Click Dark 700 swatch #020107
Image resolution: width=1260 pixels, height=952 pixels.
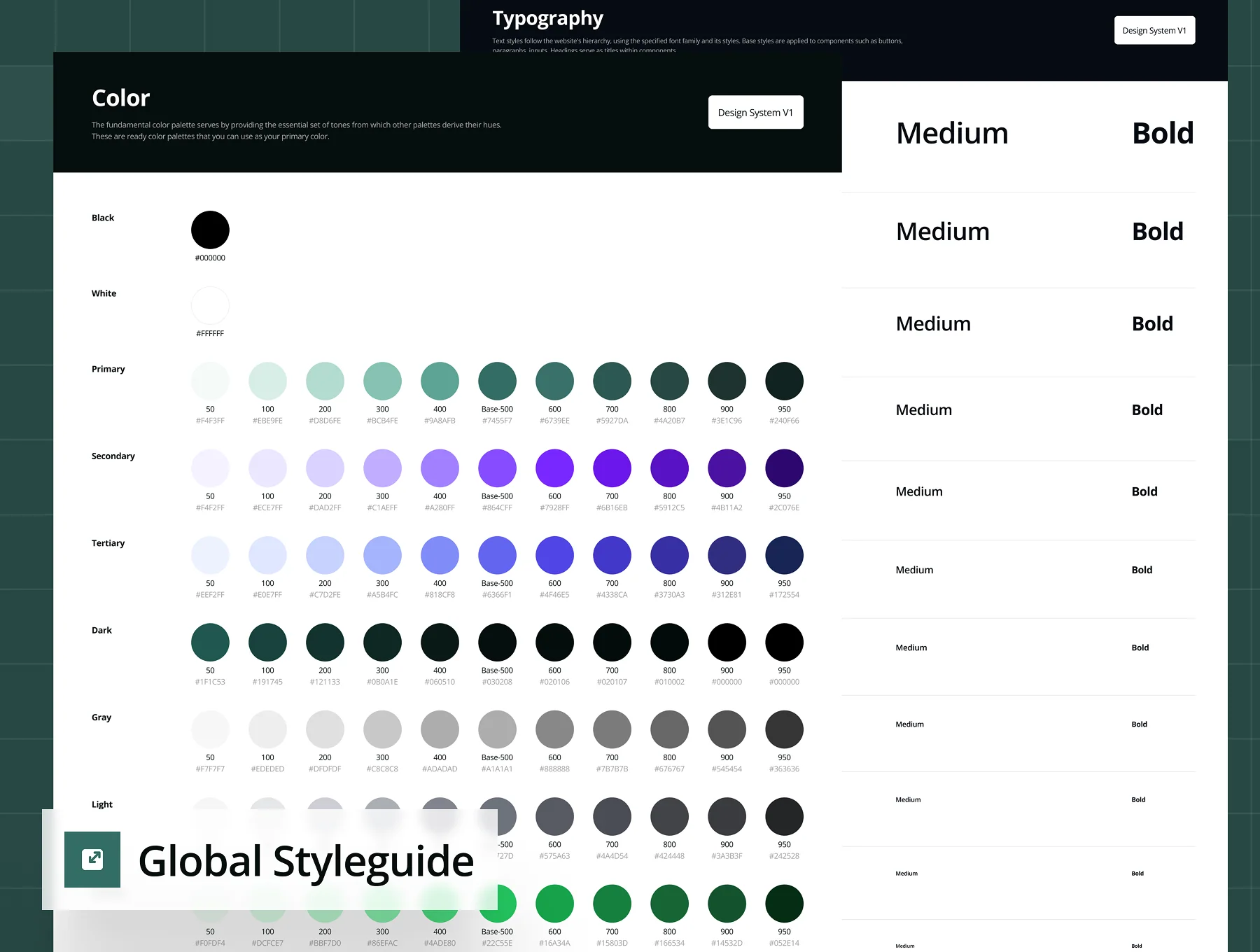point(612,643)
